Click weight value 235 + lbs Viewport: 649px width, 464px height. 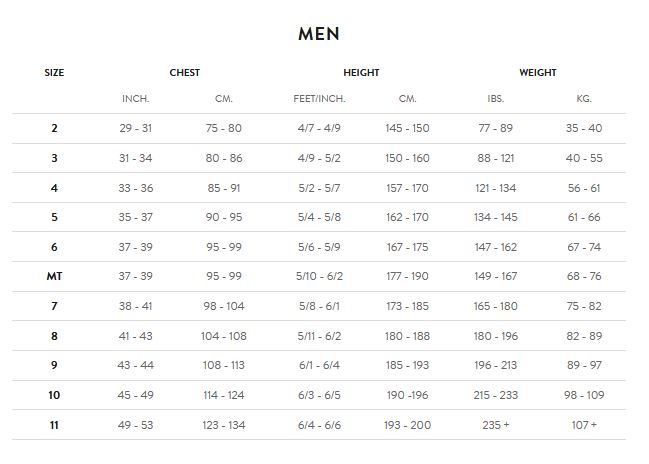(495, 425)
